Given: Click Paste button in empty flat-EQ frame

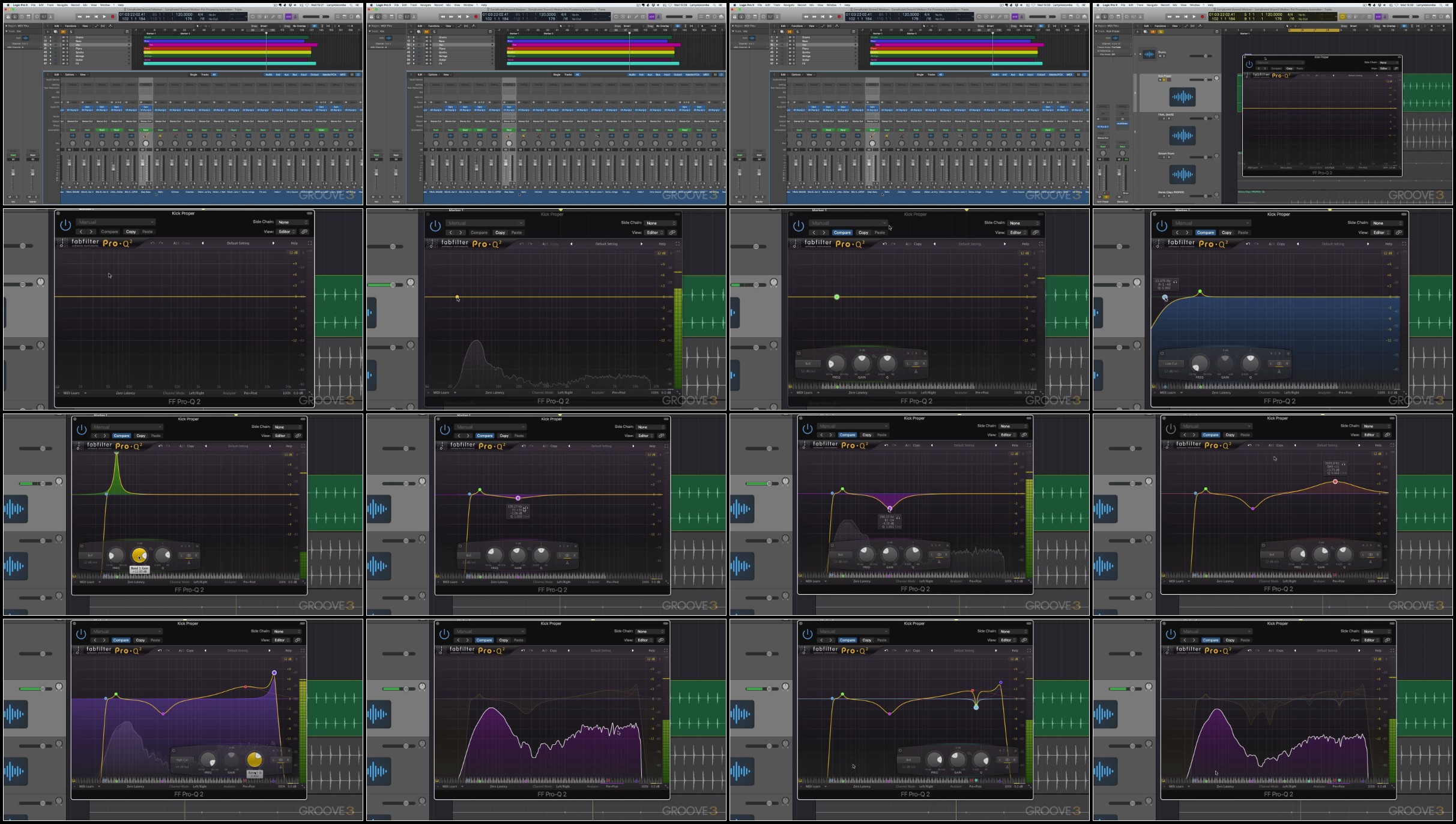Looking at the screenshot, I should (x=147, y=232).
